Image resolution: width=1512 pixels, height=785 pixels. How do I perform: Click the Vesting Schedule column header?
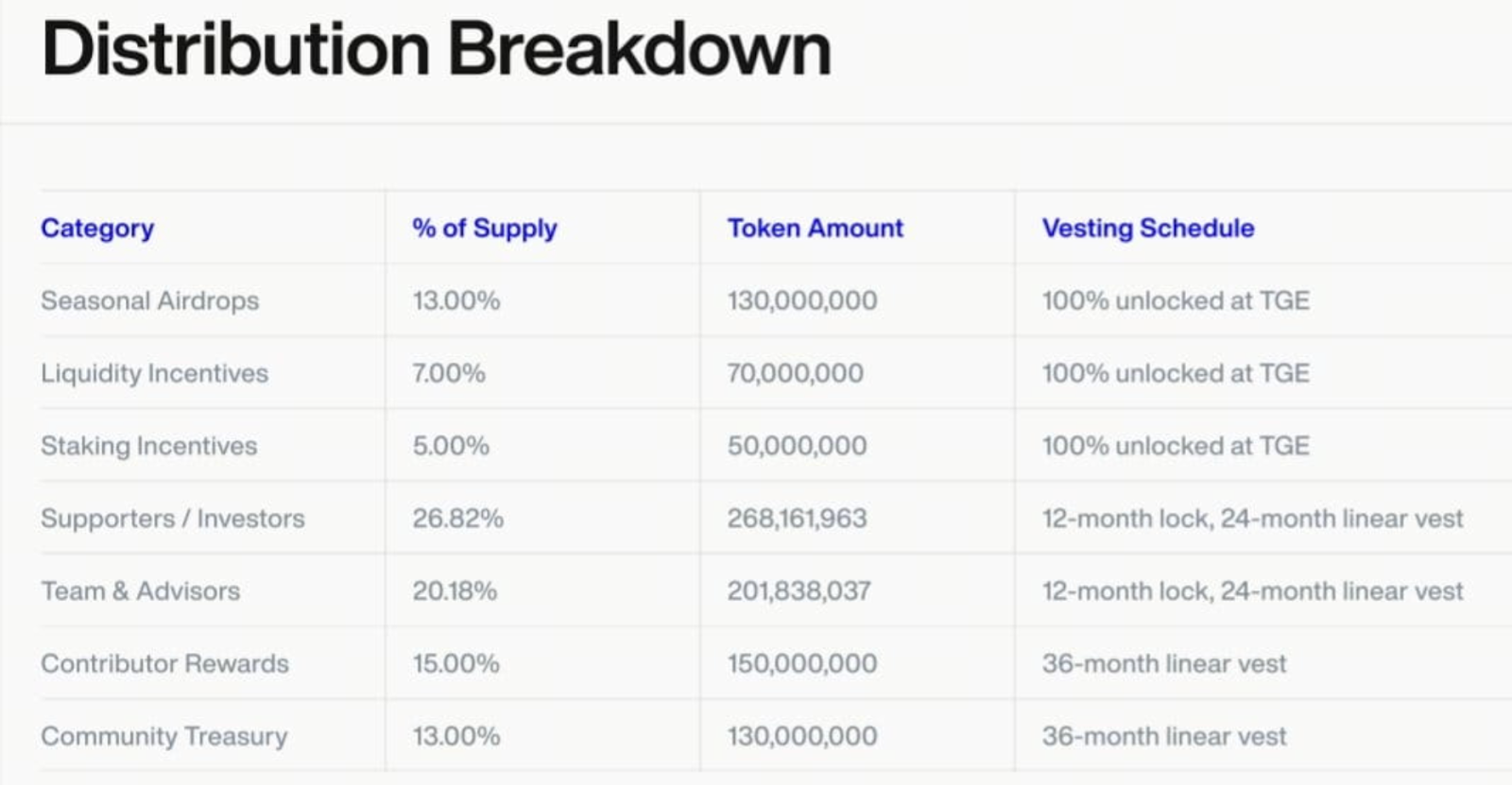(x=1147, y=229)
